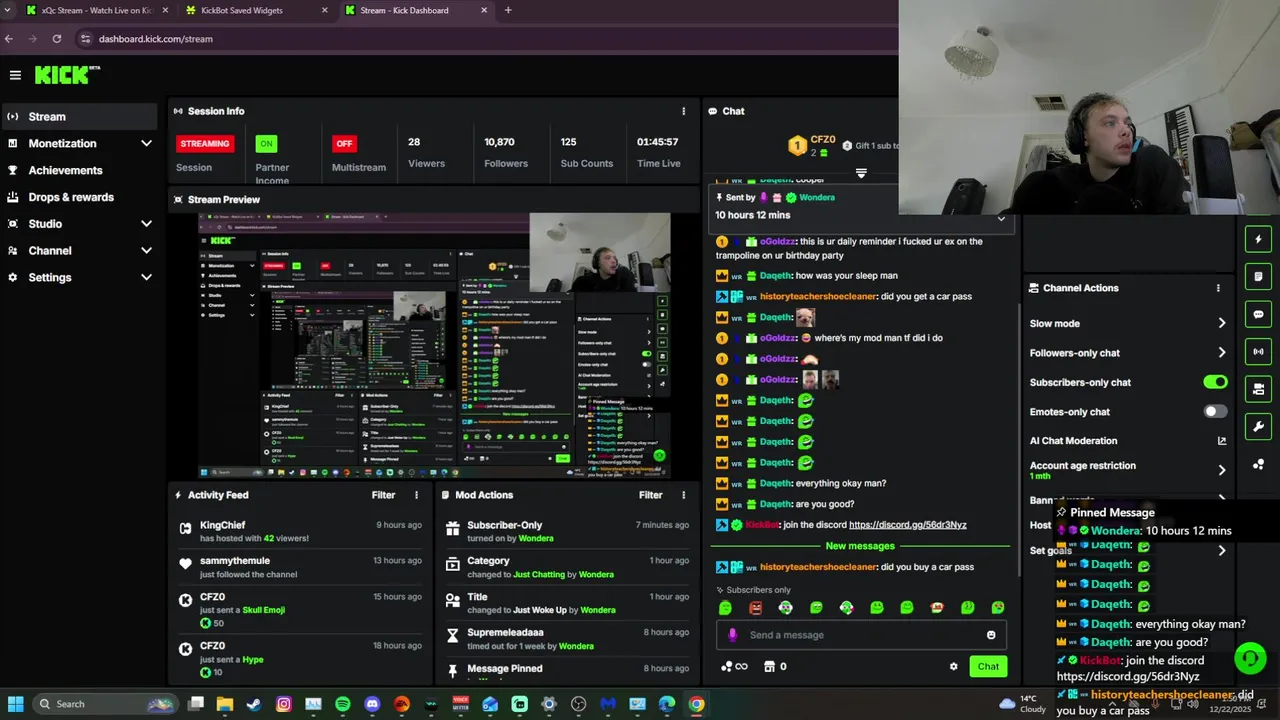Screen dimensions: 1280x720
Task: Open Spotify from the taskbar
Action: coord(343,704)
